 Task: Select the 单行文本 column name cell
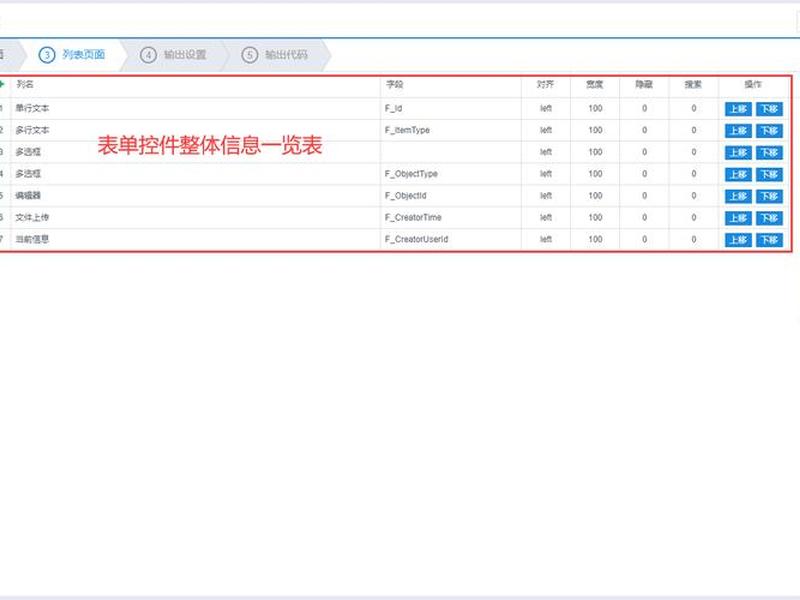coord(32,108)
